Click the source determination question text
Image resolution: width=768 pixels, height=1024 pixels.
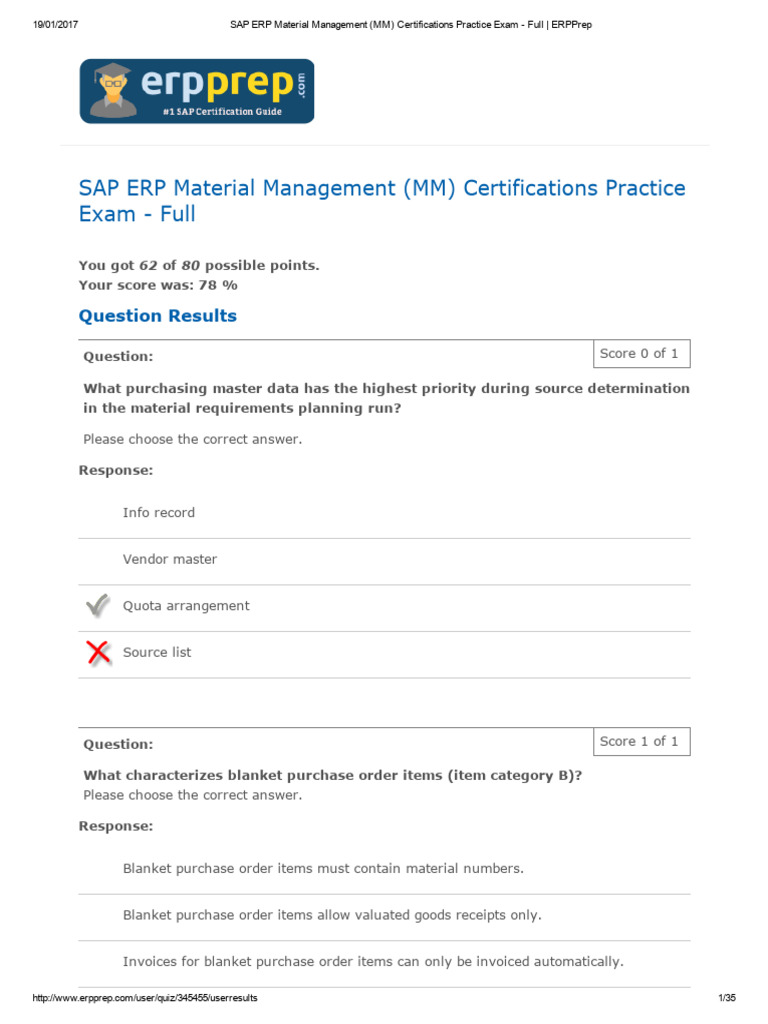coord(386,398)
